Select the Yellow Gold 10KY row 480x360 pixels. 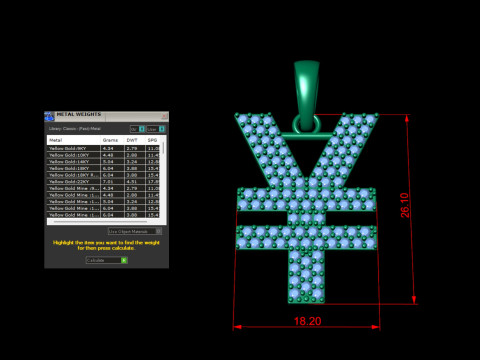(x=103, y=155)
